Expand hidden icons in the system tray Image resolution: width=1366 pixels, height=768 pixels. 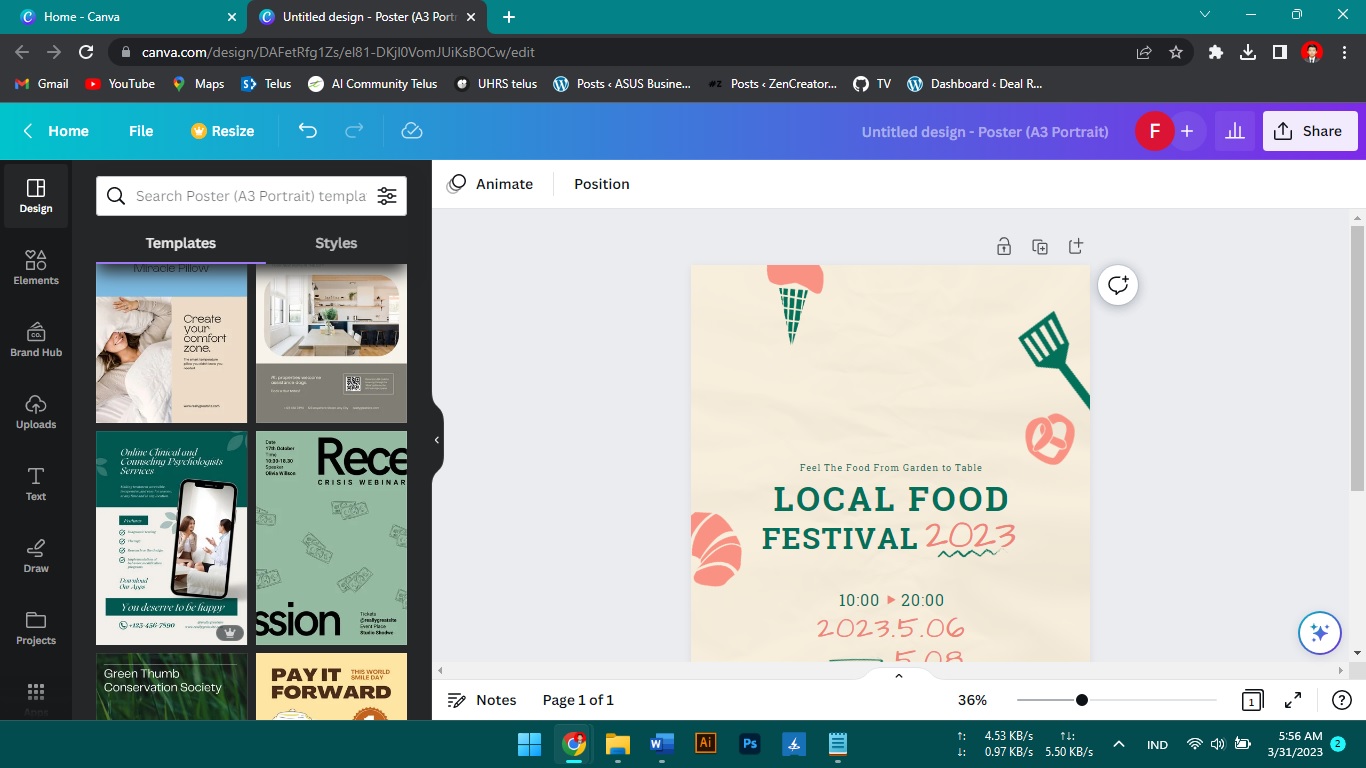1118,744
